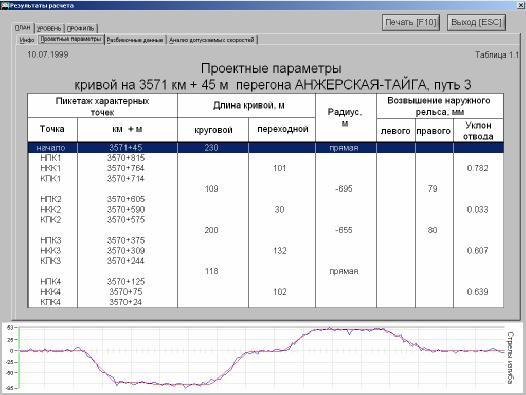Click the Таблица 1.1 label

pos(497,55)
